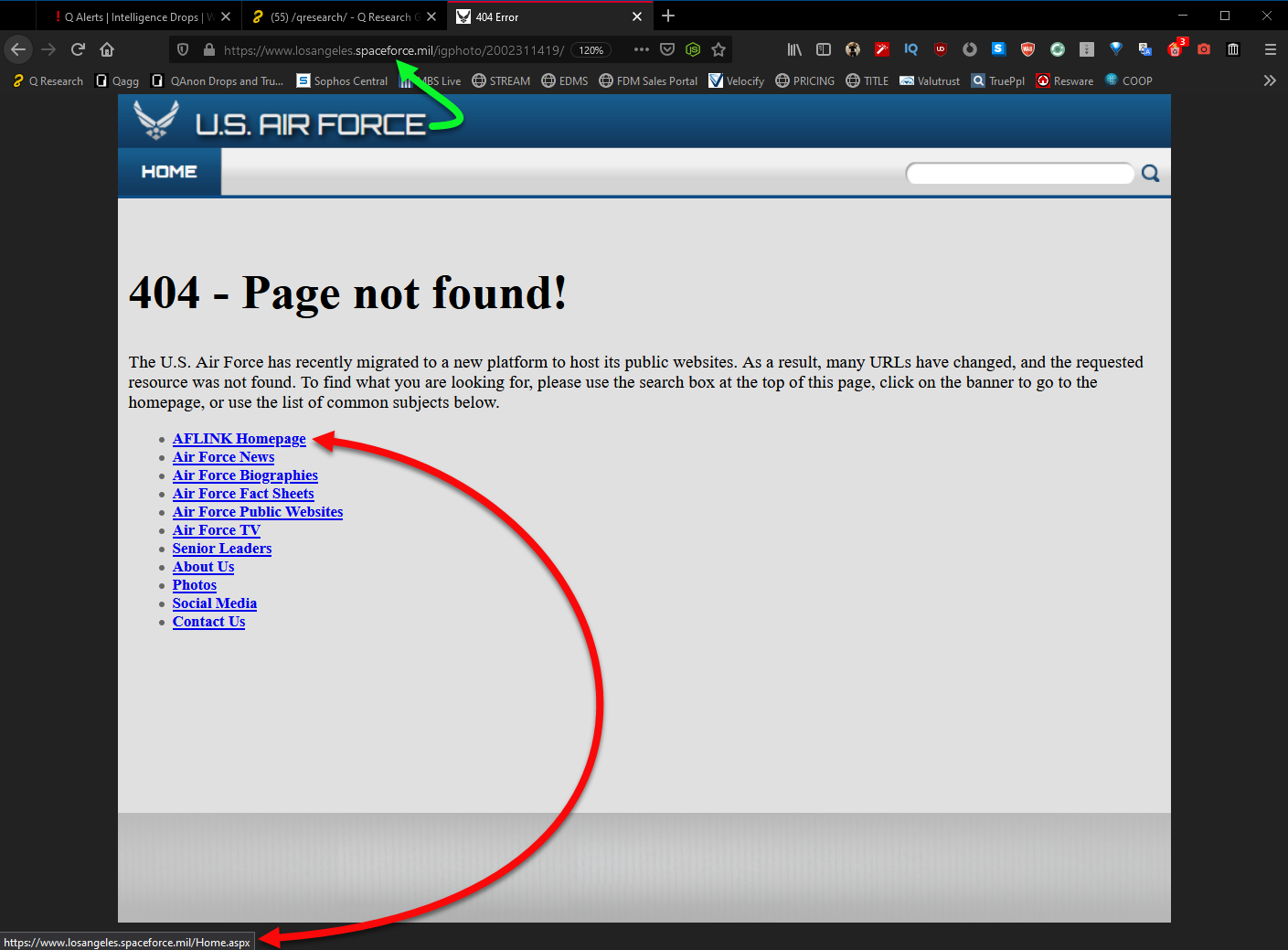This screenshot has height=950, width=1288.
Task: Click the forward navigation arrow
Action: tap(48, 49)
